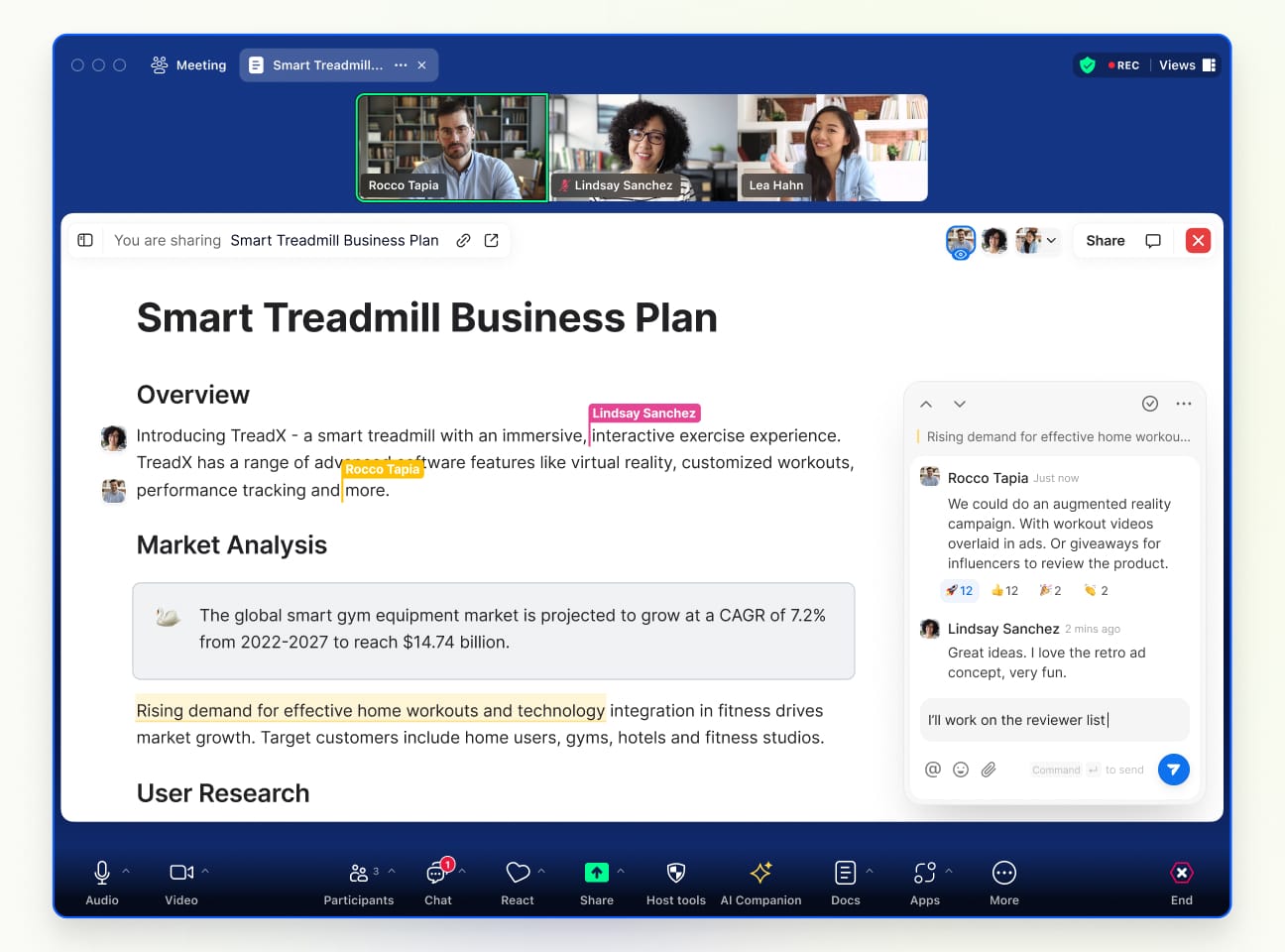Mute the microphone
This screenshot has width=1285, height=952.
coord(102,873)
